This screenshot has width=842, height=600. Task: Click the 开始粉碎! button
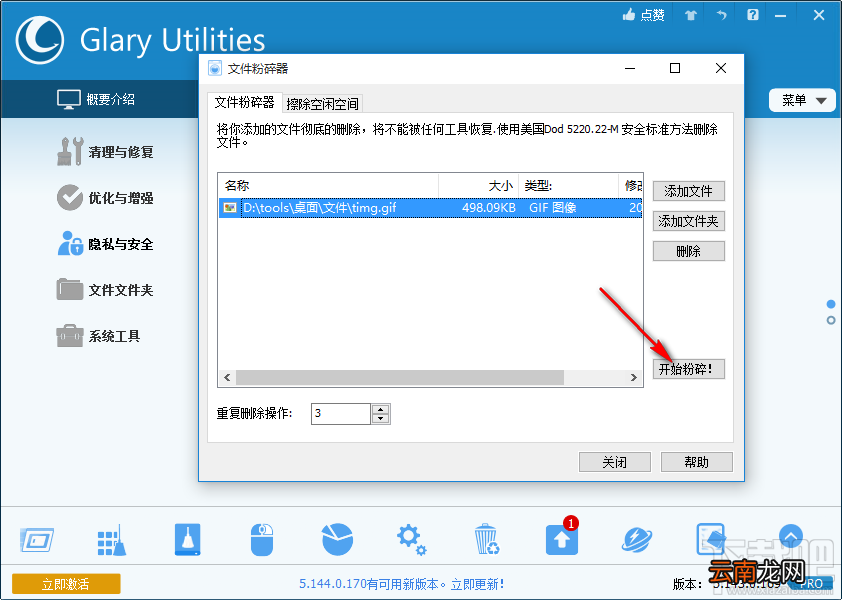click(688, 370)
